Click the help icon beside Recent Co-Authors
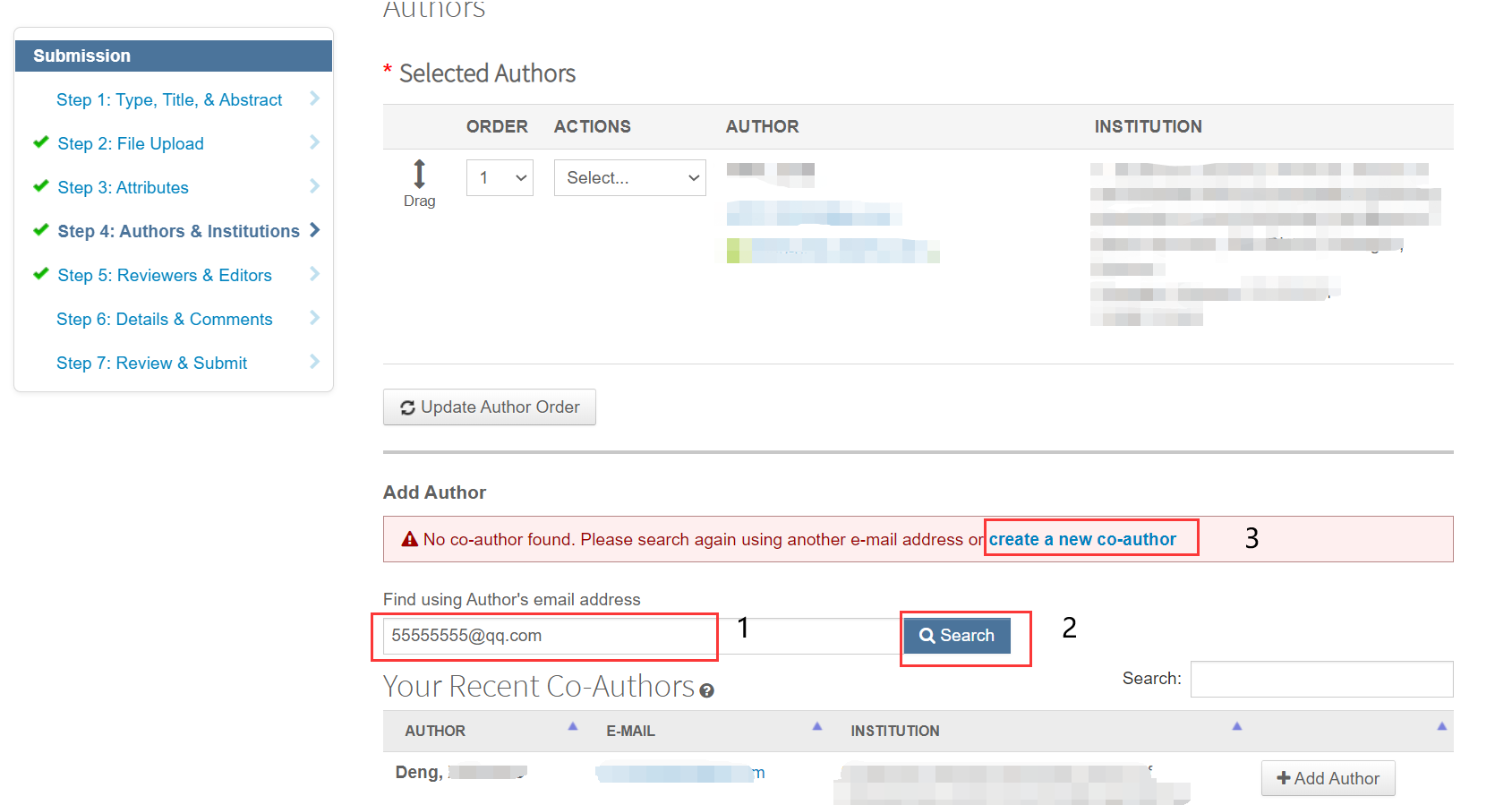Viewport: 1512px width, 805px height. [x=706, y=690]
